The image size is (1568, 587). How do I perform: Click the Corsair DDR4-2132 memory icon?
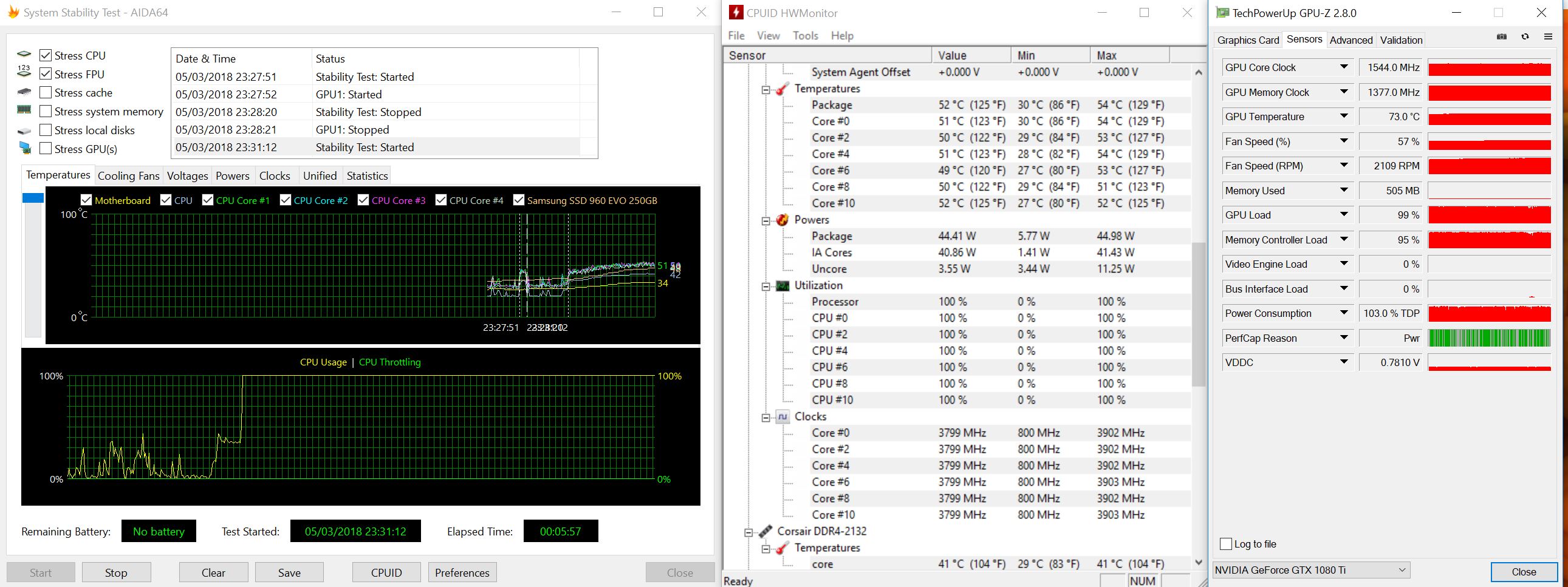765,531
